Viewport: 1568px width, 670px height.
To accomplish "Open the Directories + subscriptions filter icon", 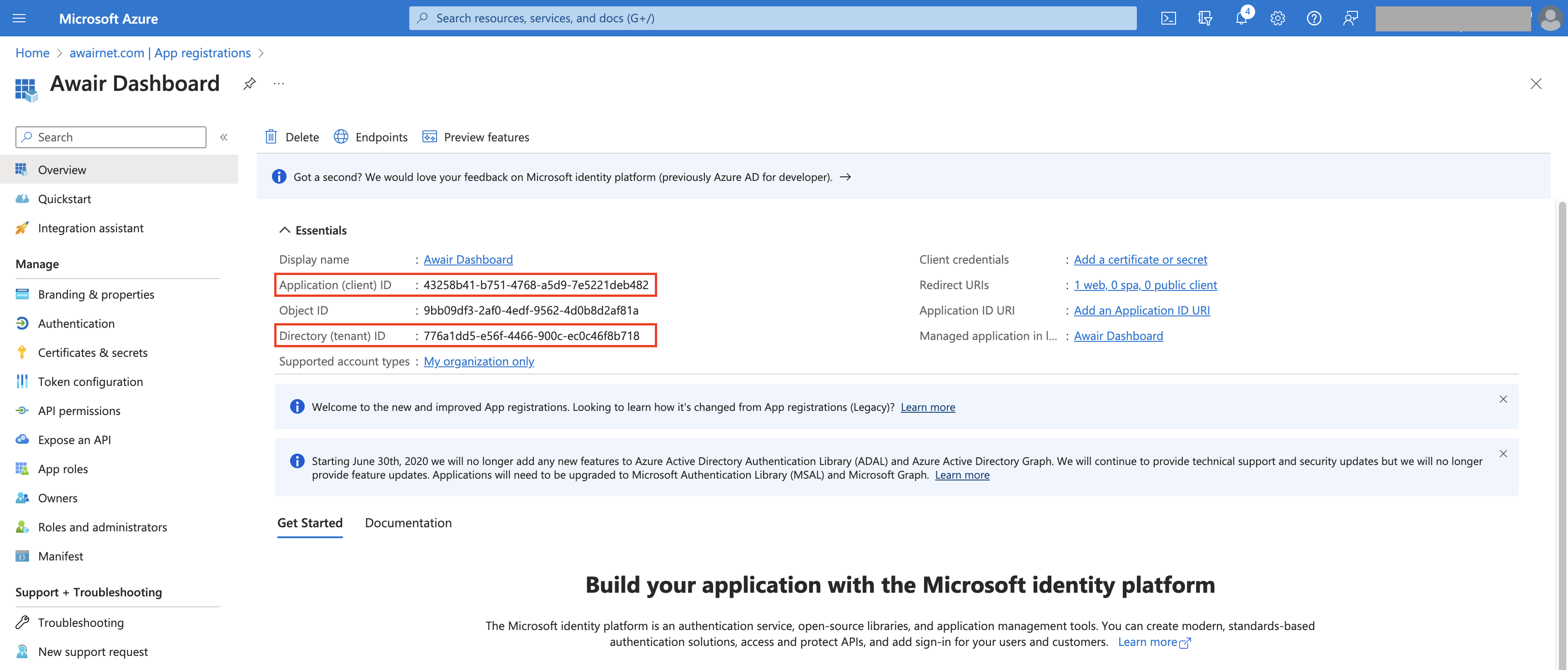I will coord(1205,18).
